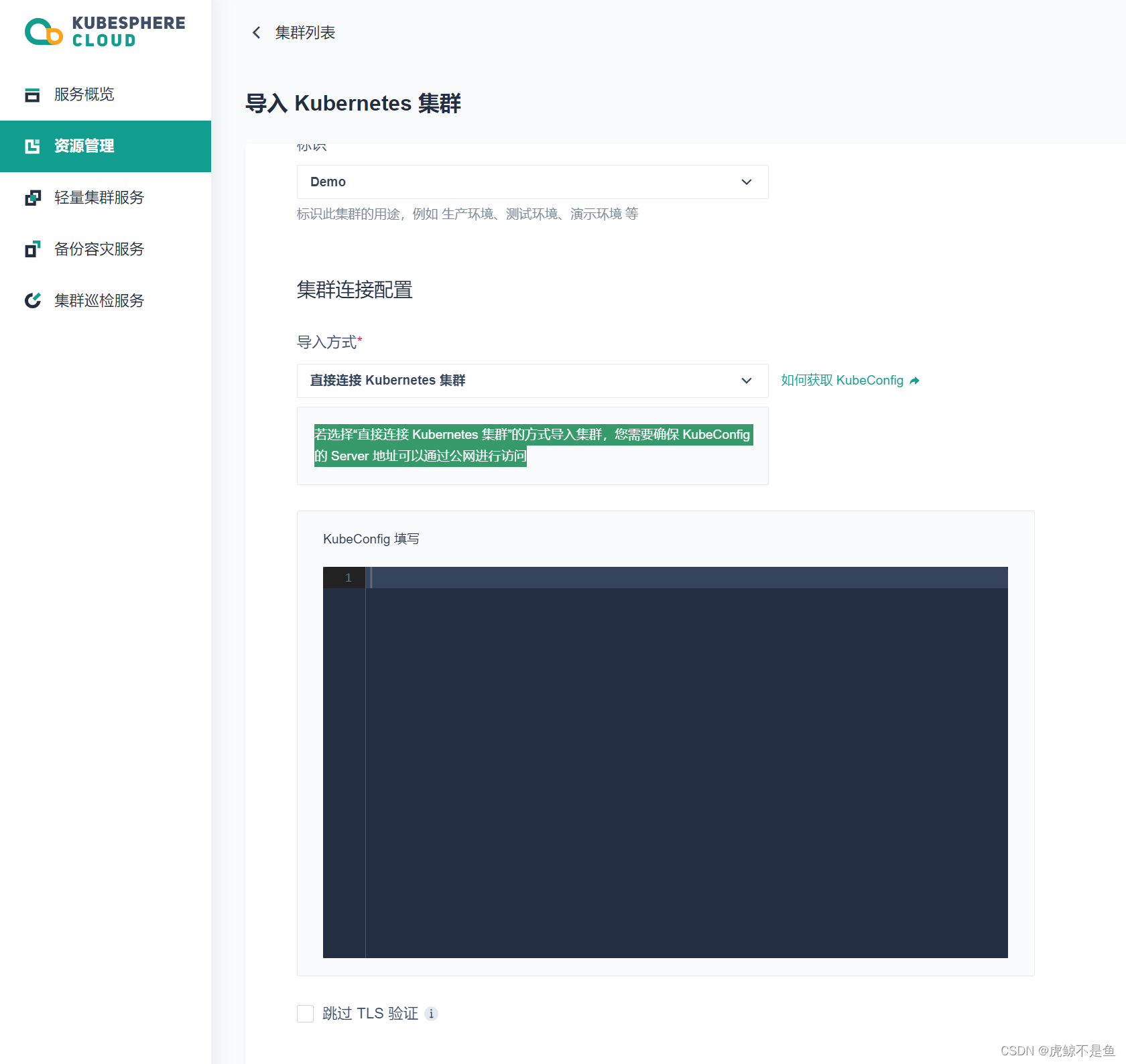Navigate to 集群巡检服务 in the sidebar

(105, 301)
